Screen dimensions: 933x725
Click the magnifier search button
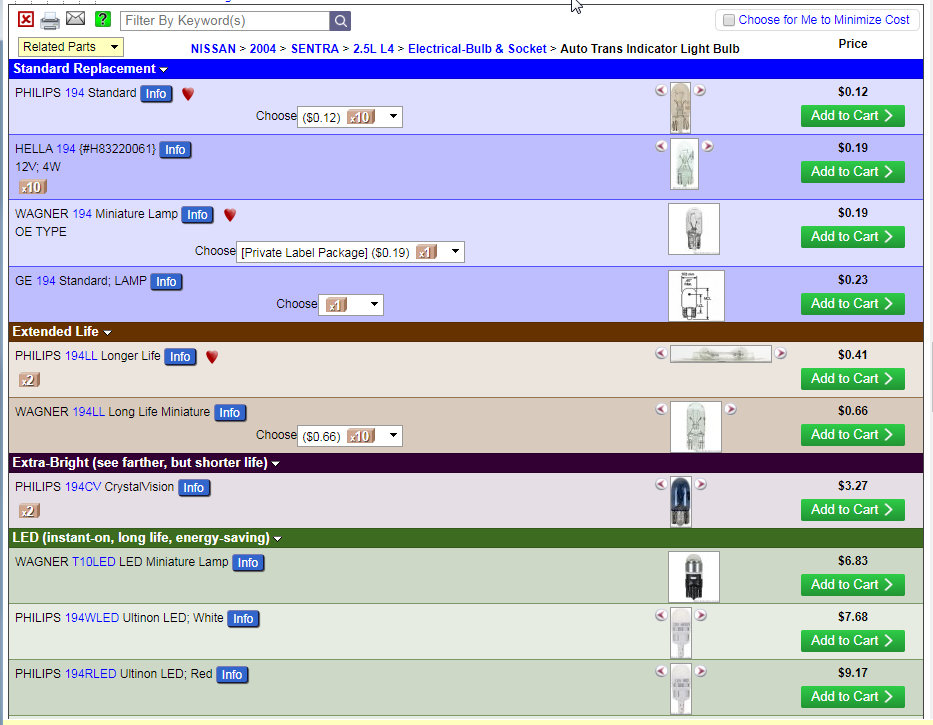(340, 21)
